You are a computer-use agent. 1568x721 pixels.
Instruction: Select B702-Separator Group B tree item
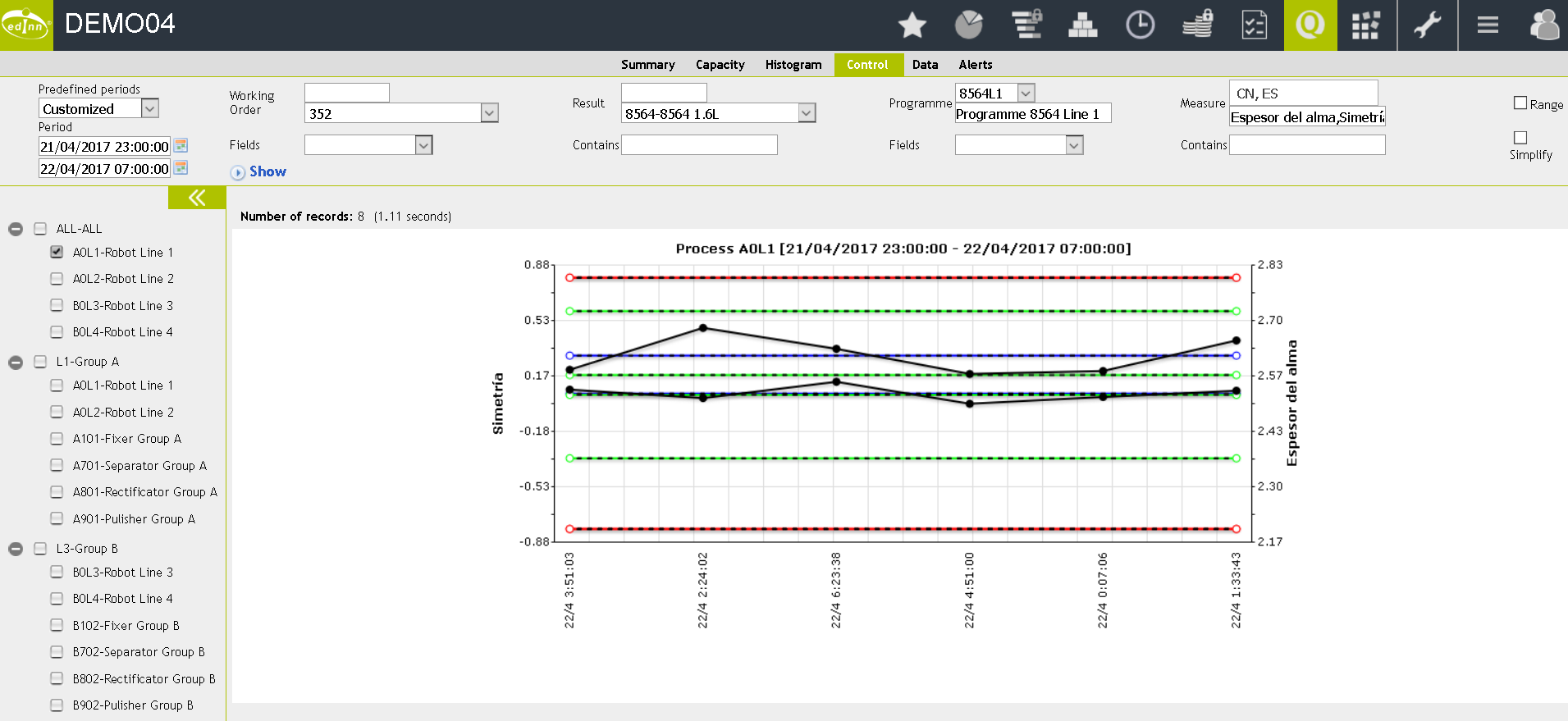point(139,652)
